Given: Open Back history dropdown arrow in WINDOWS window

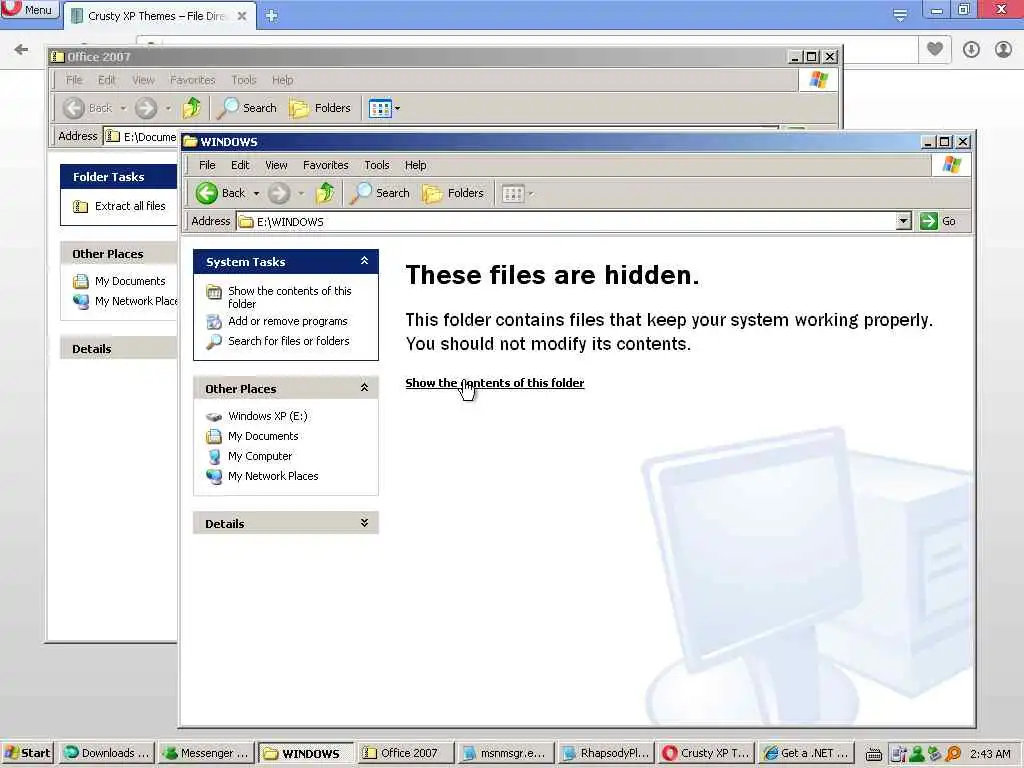Looking at the screenshot, I should [x=257, y=193].
